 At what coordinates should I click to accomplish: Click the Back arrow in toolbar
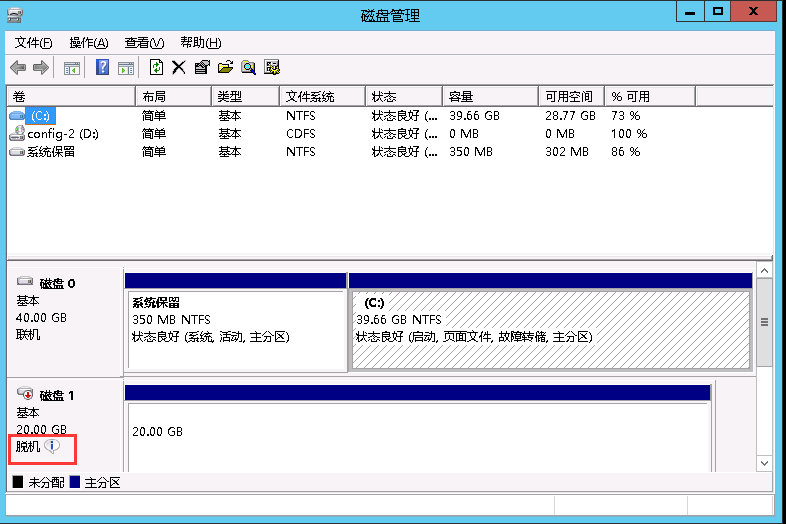[18, 68]
